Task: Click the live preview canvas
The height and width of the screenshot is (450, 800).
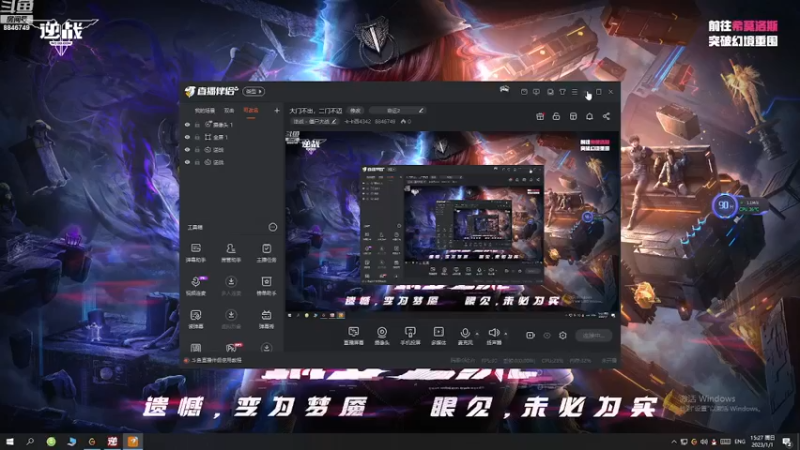Action: coord(452,225)
